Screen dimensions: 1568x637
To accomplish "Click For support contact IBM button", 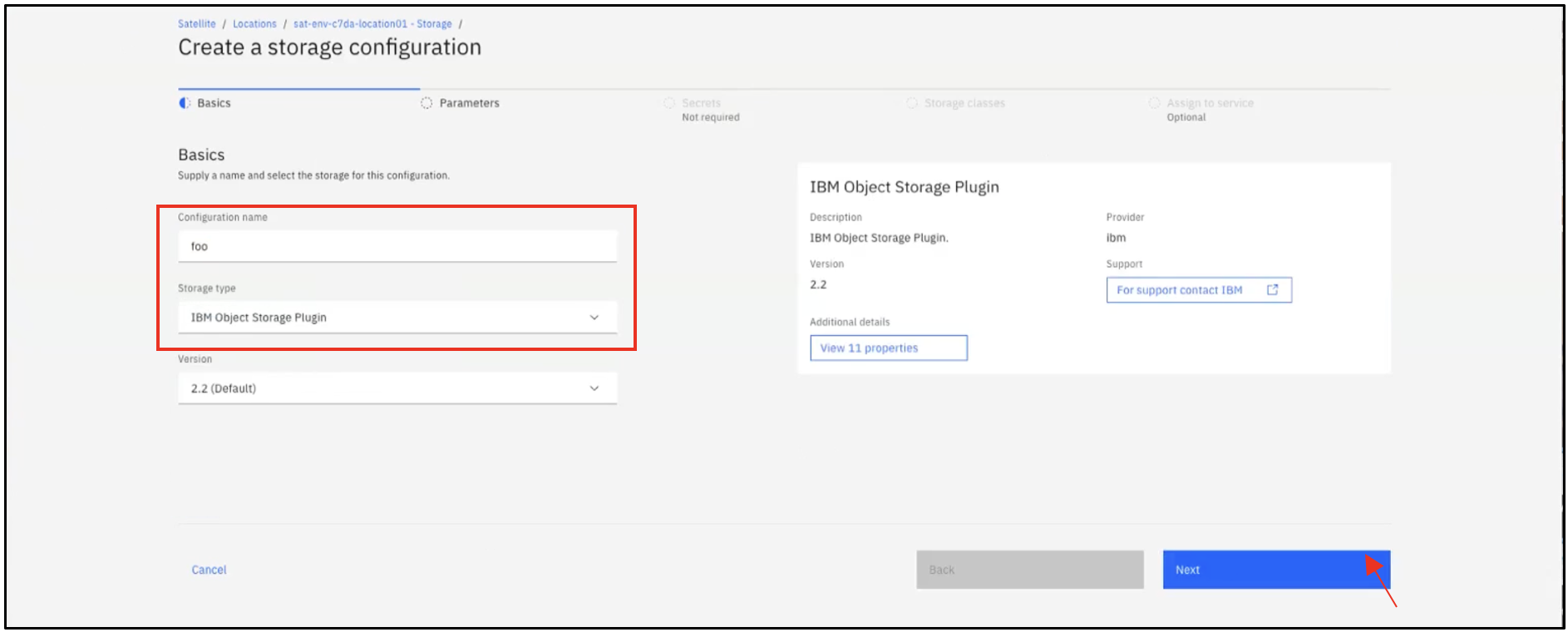I will click(1199, 290).
